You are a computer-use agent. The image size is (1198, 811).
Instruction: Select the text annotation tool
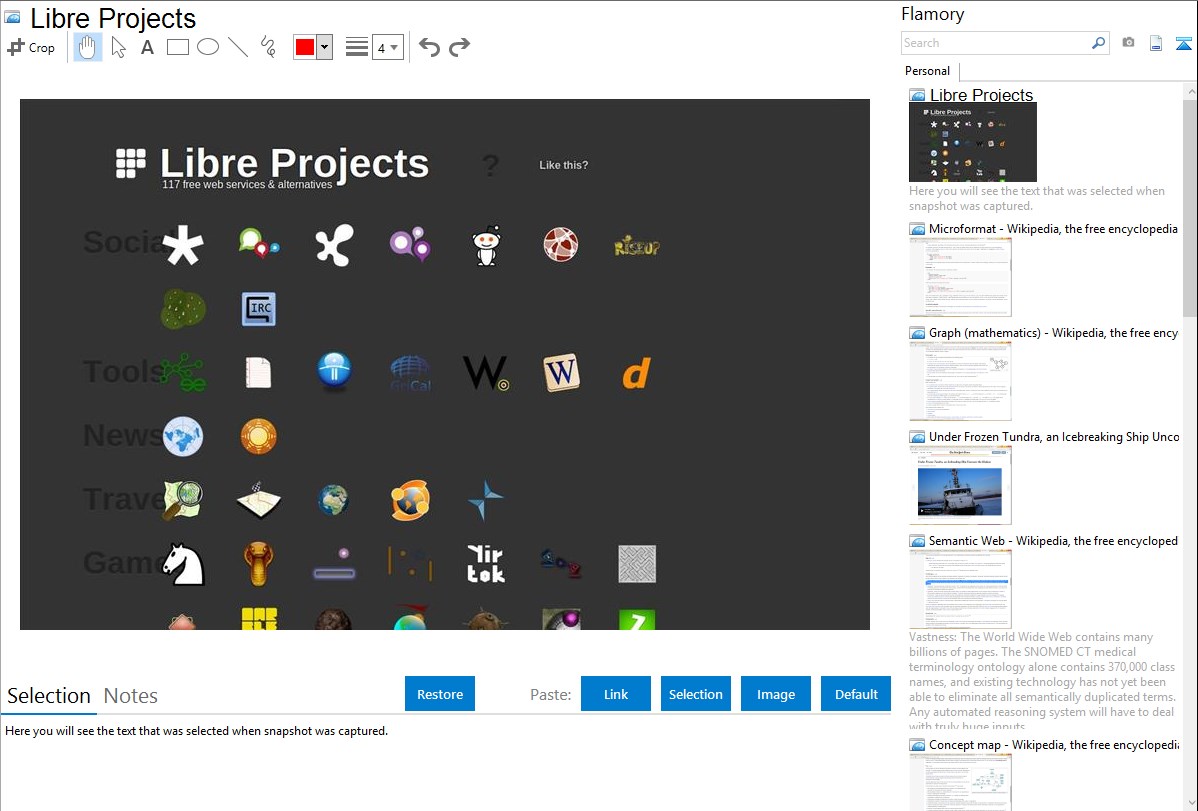point(147,47)
